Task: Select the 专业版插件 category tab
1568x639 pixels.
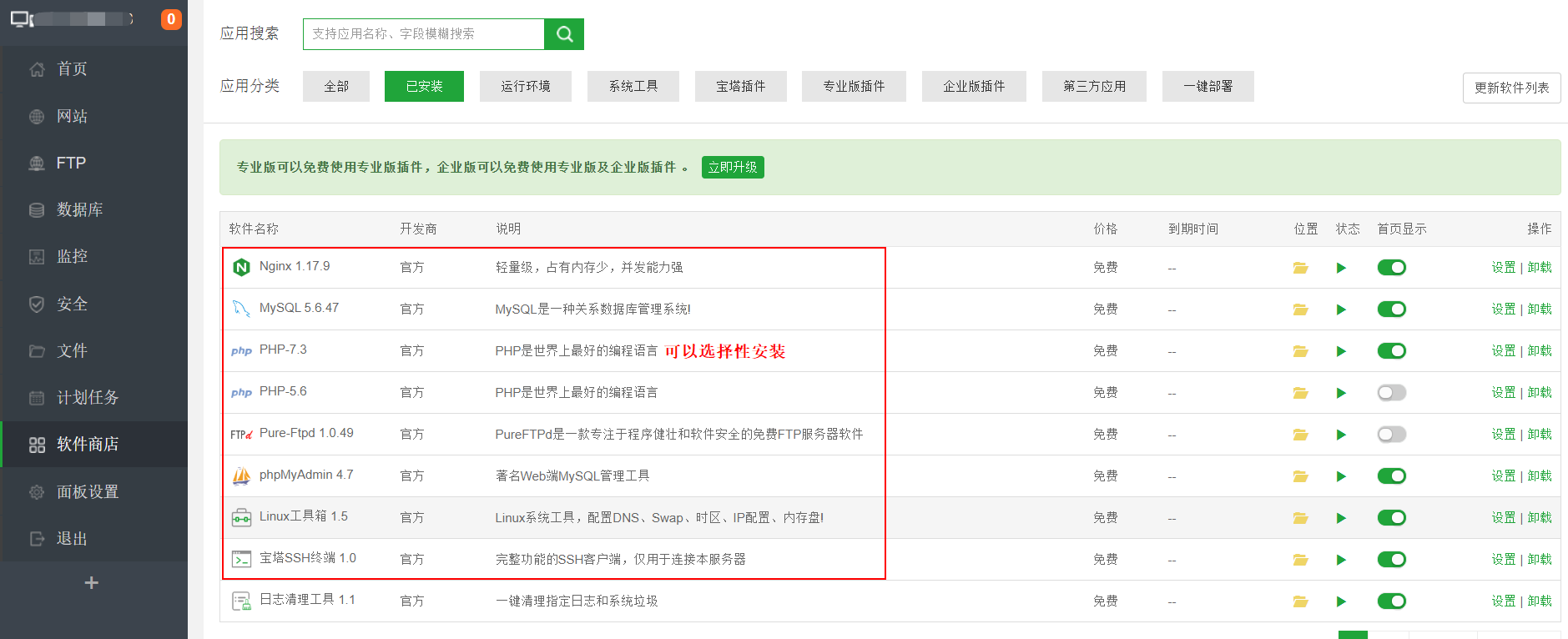Action: [x=854, y=86]
